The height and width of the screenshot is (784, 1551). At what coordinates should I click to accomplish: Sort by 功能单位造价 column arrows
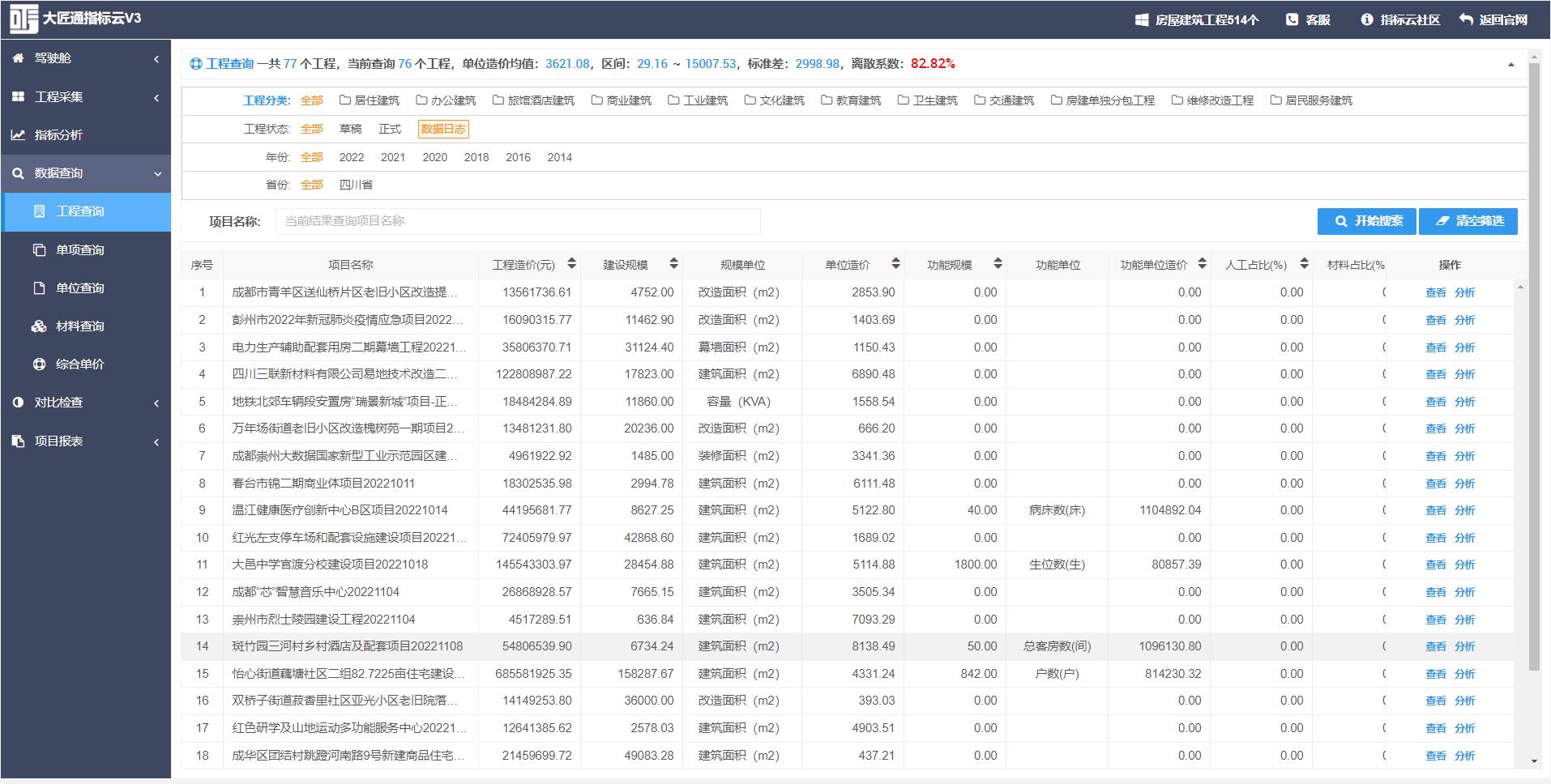(x=1202, y=264)
